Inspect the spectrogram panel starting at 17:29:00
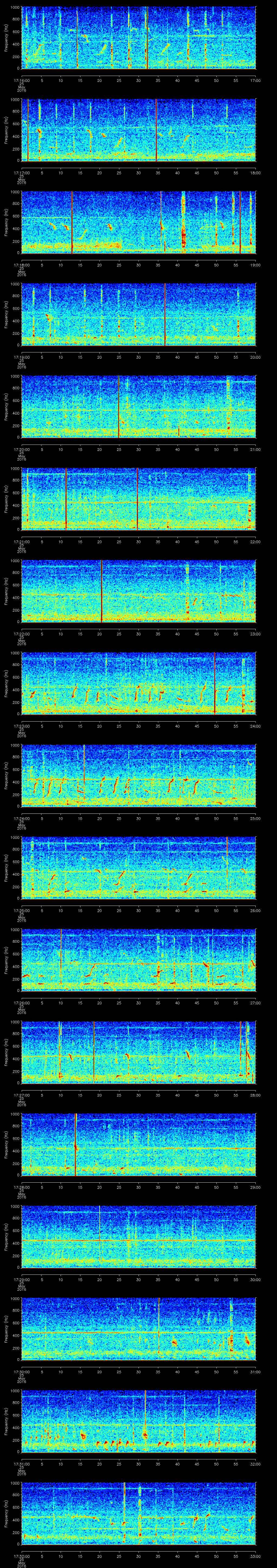Screen dimensions: 277x1568 tap(138, 1237)
